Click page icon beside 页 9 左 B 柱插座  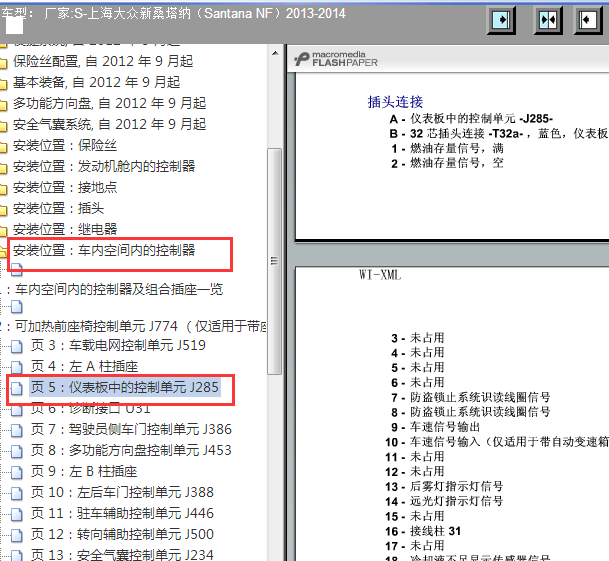[16, 472]
